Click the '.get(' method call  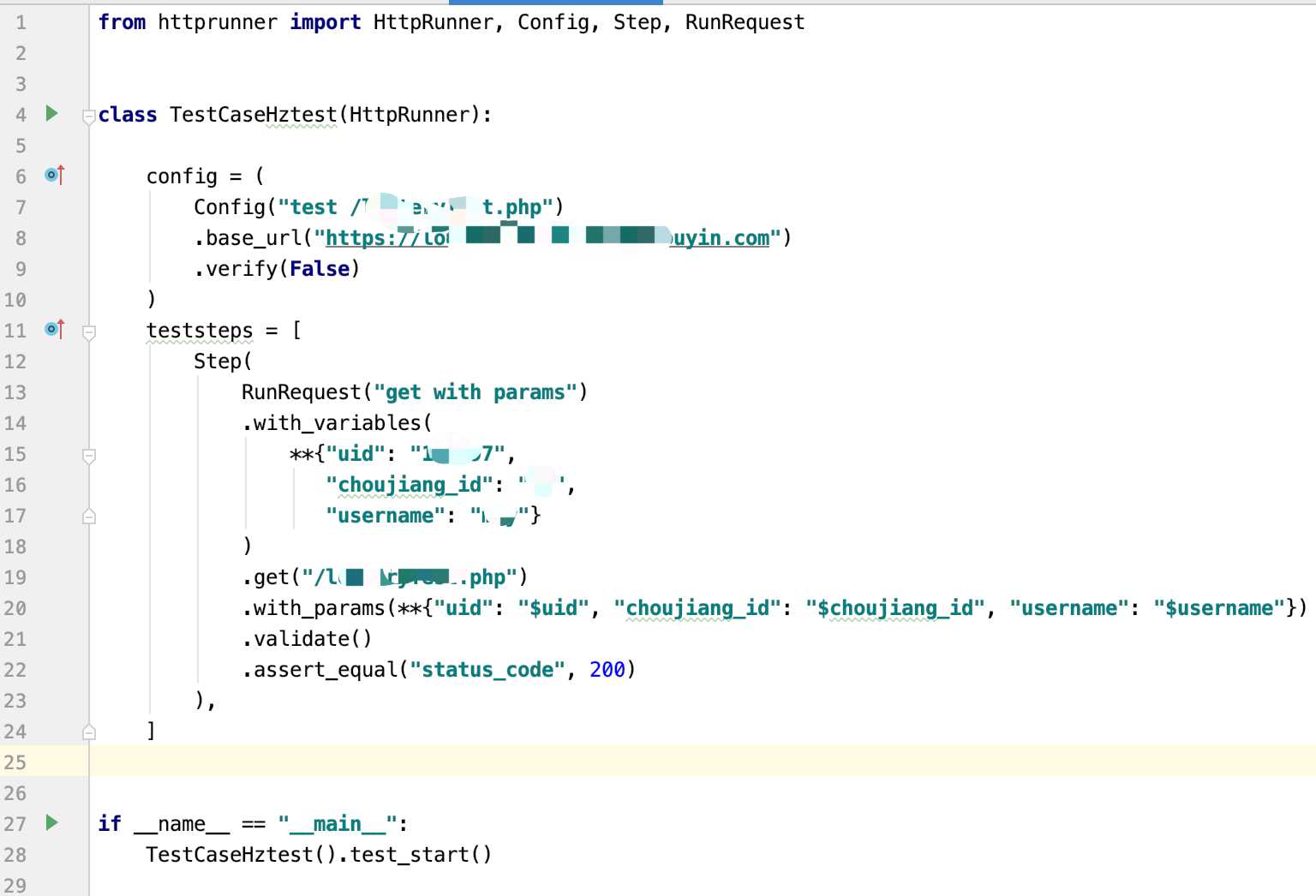click(x=271, y=577)
